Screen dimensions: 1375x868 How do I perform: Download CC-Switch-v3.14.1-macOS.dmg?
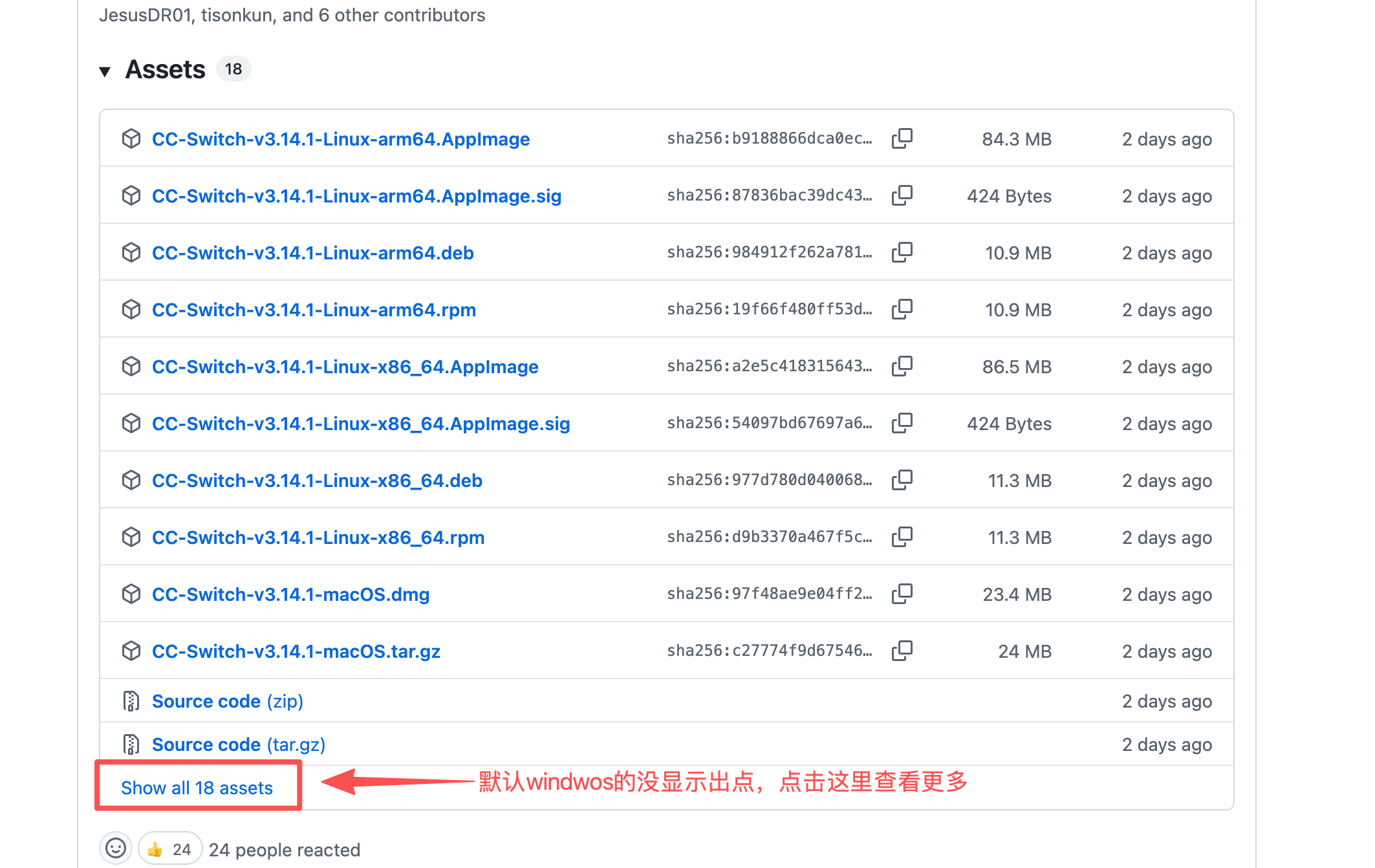coord(290,594)
